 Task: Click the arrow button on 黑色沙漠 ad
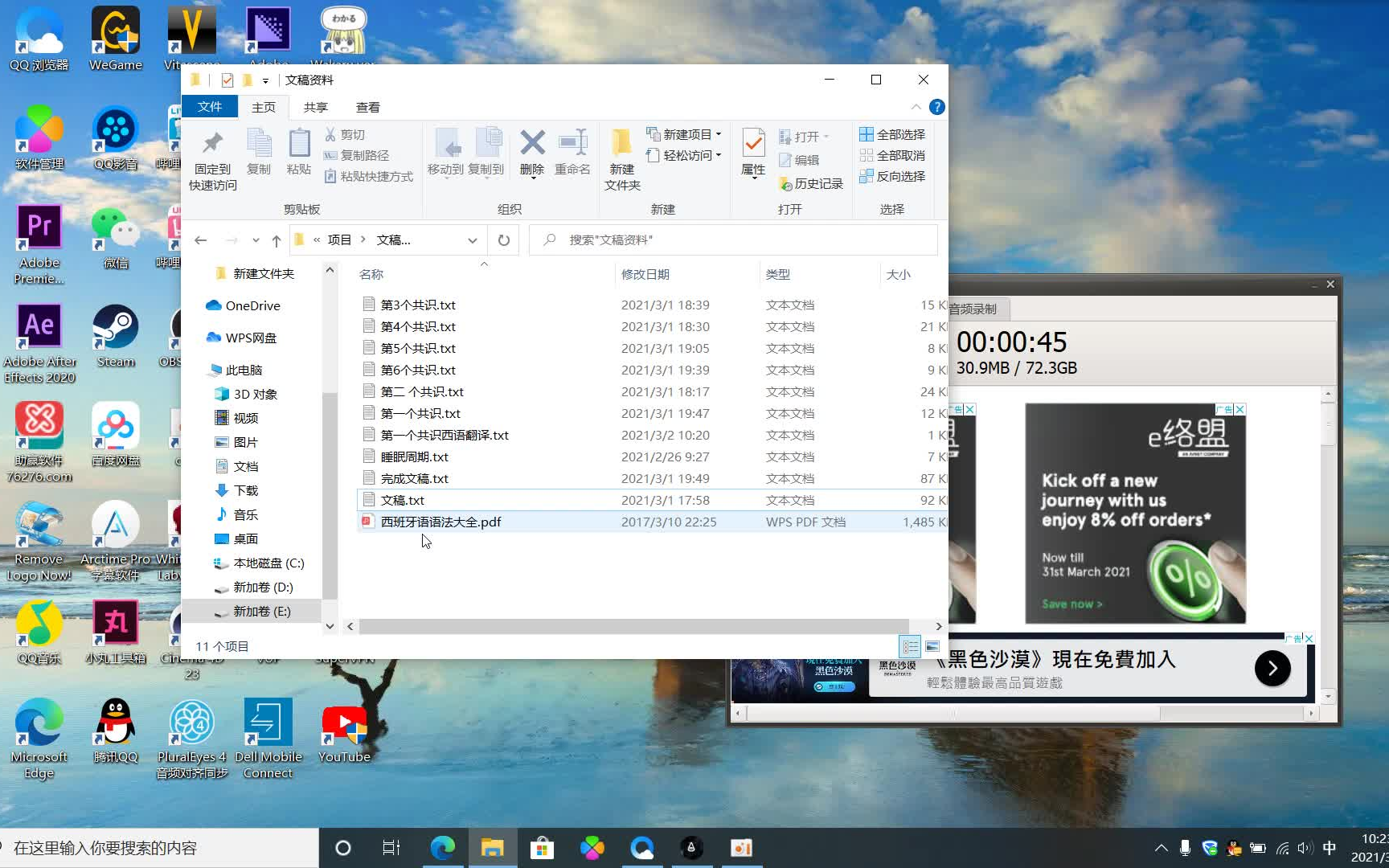pyautogui.click(x=1272, y=668)
